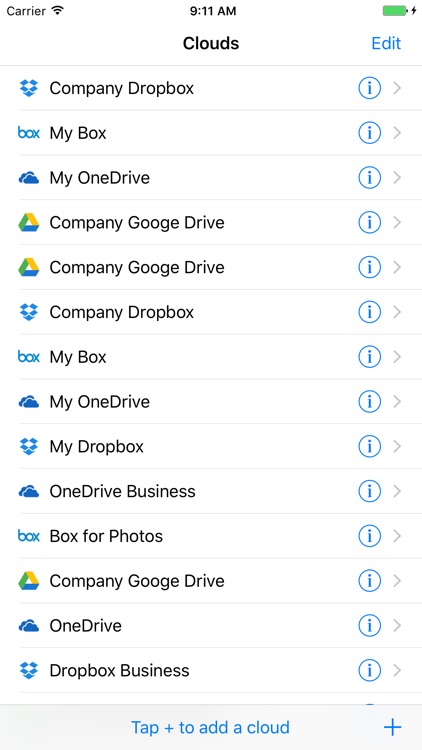The width and height of the screenshot is (422, 750).
Task: Show info for the topmost Company Dropbox entry
Action: (x=369, y=88)
